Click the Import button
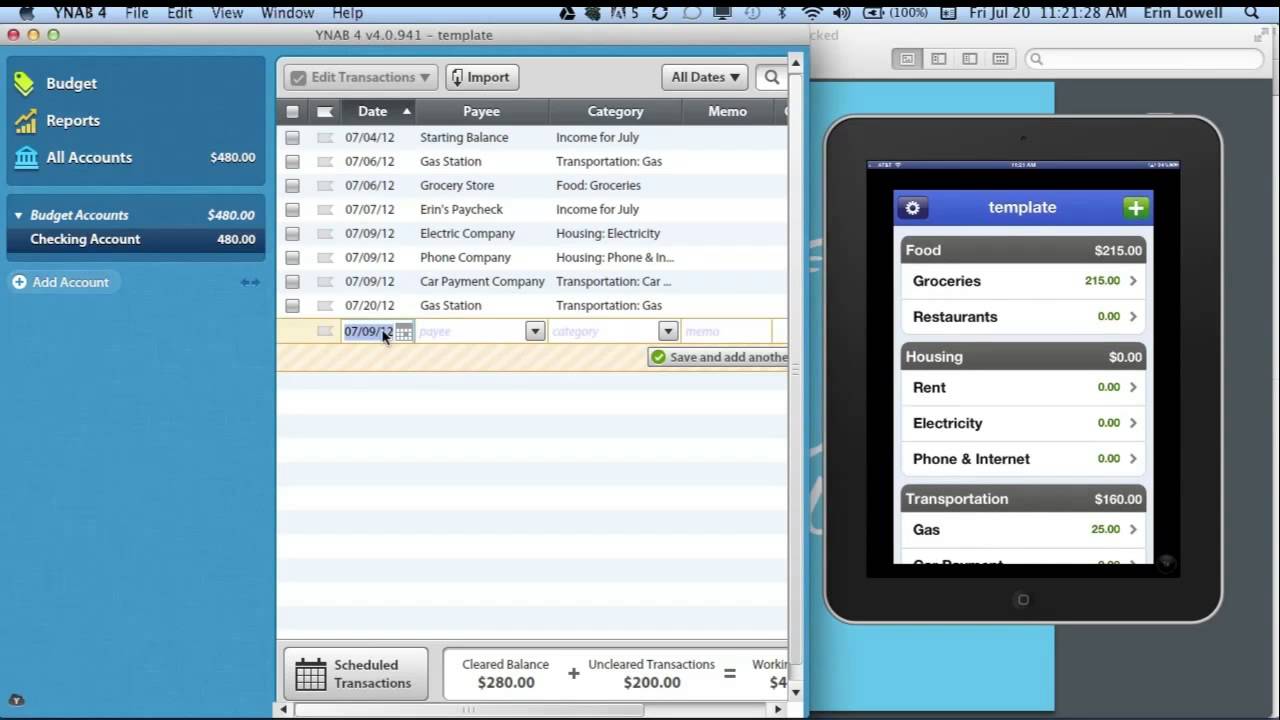1280x720 pixels. 480,77
